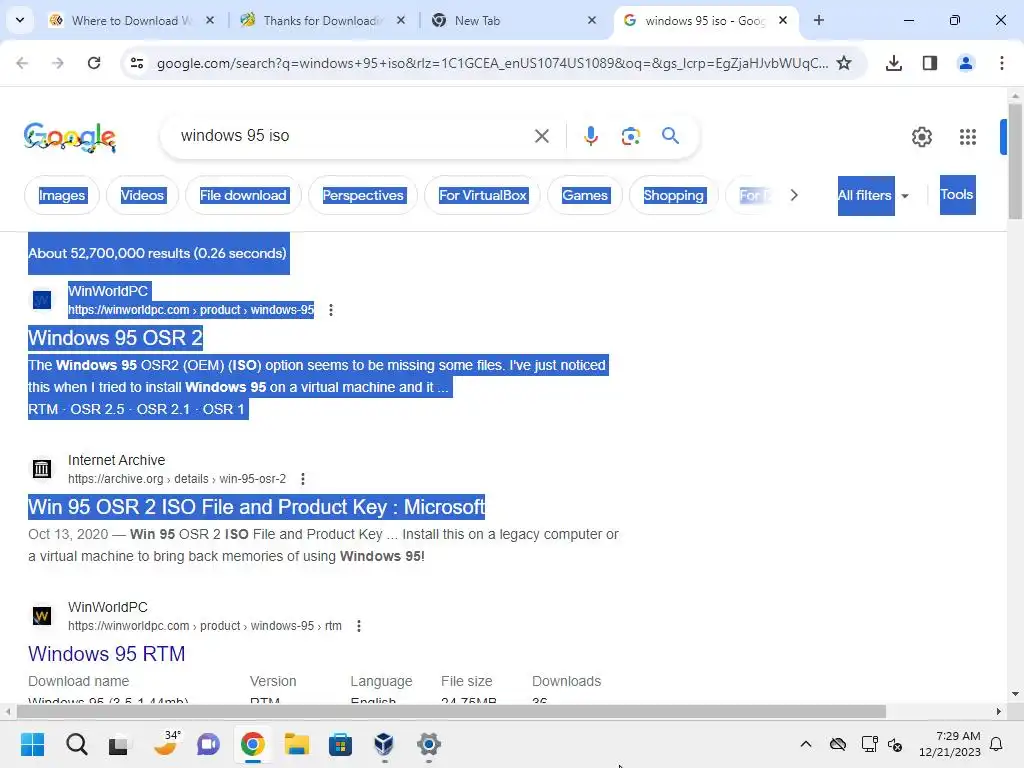Screen dimensions: 1024x768
Task: Select the 'windows 95 iso' Google tab
Action: click(x=705, y=20)
